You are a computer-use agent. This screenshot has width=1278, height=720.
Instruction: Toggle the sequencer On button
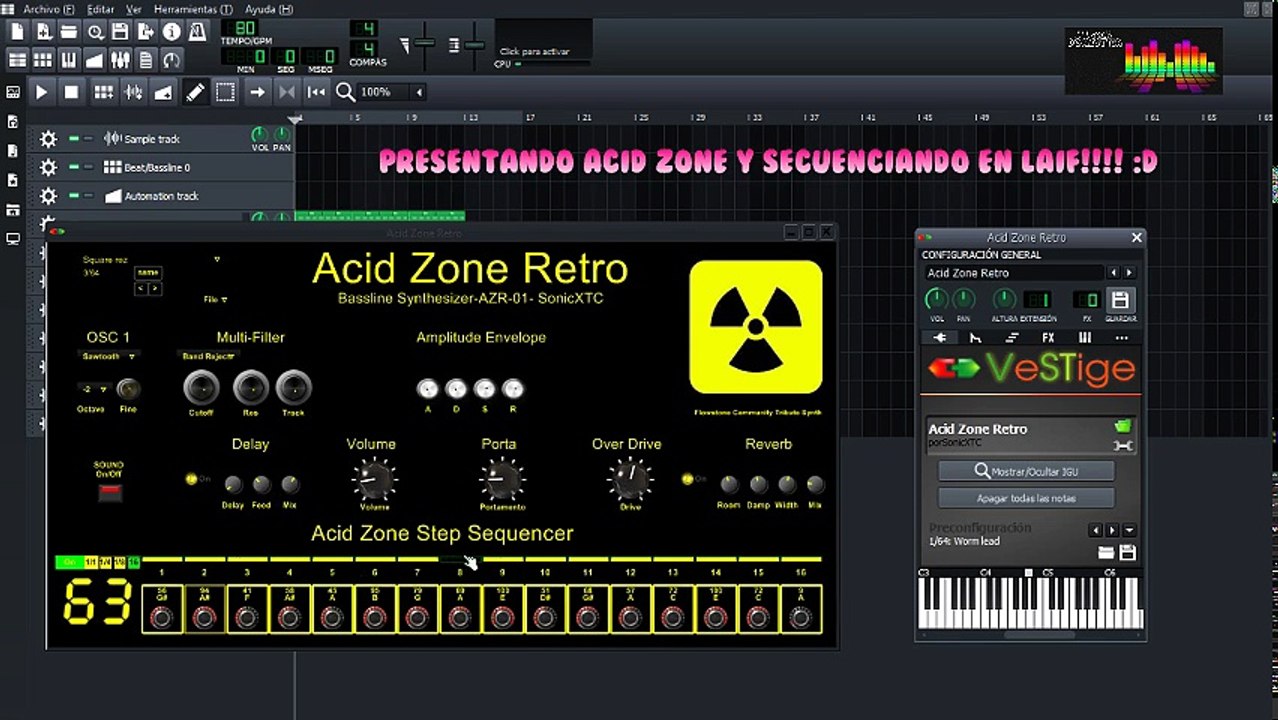pos(68,563)
